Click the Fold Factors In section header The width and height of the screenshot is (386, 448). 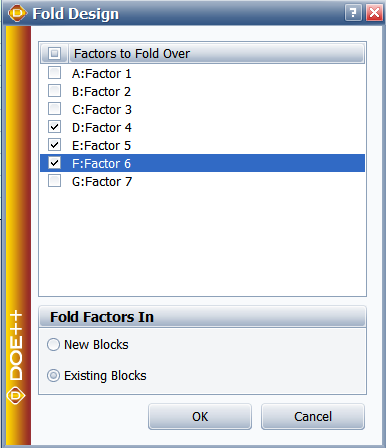point(202,317)
